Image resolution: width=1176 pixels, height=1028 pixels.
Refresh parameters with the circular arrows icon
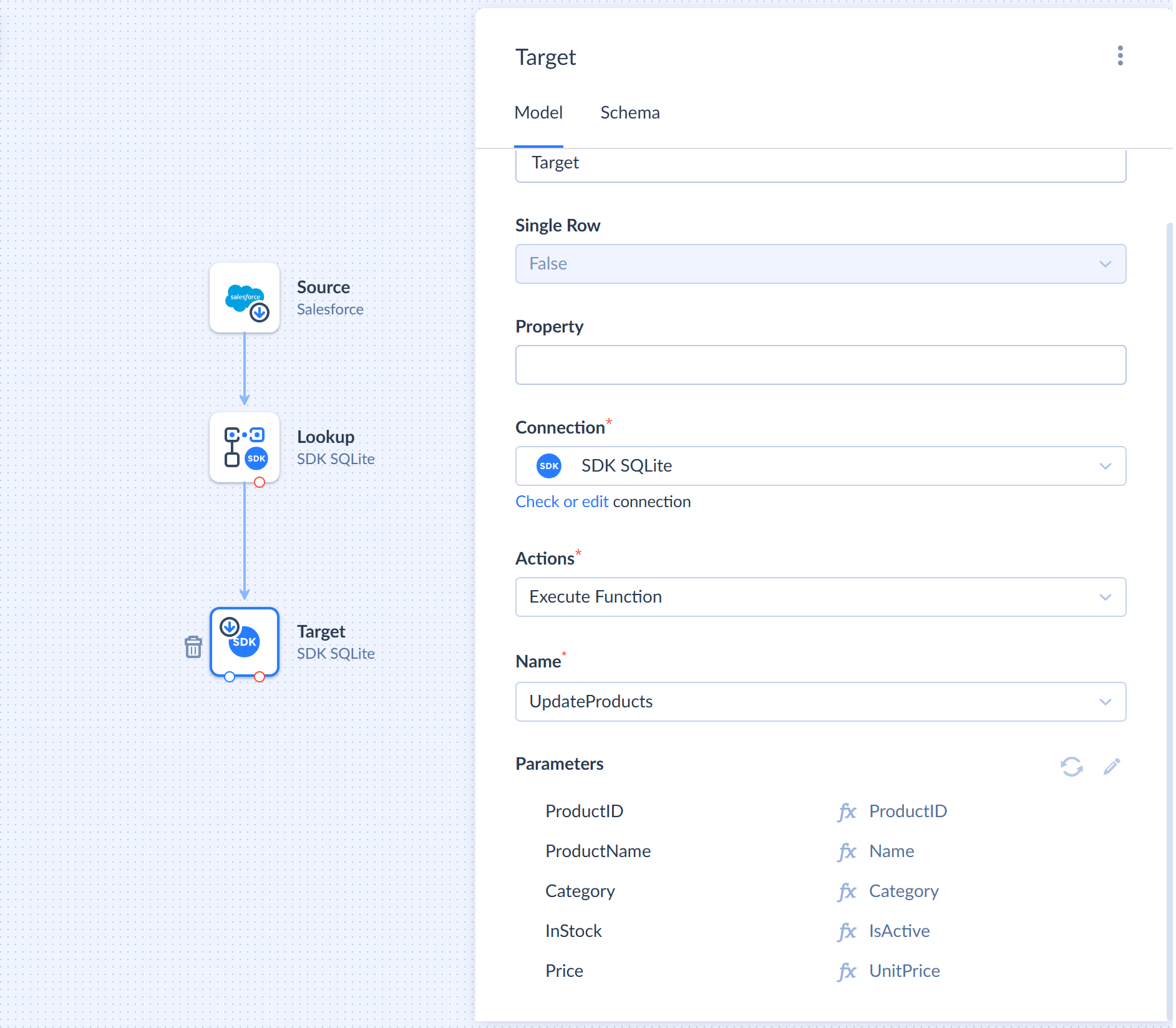coord(1072,766)
